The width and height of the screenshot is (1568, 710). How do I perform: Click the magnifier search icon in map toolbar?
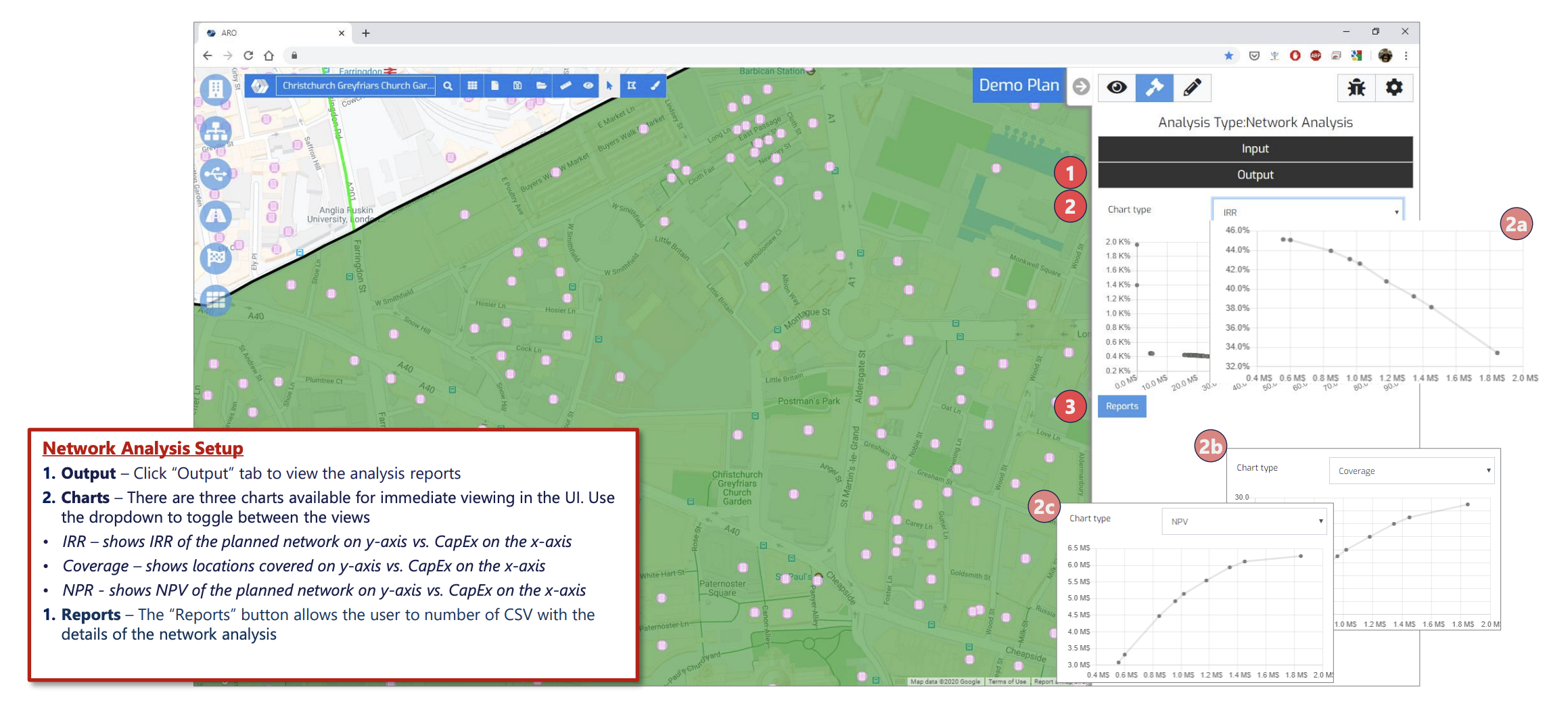click(447, 86)
